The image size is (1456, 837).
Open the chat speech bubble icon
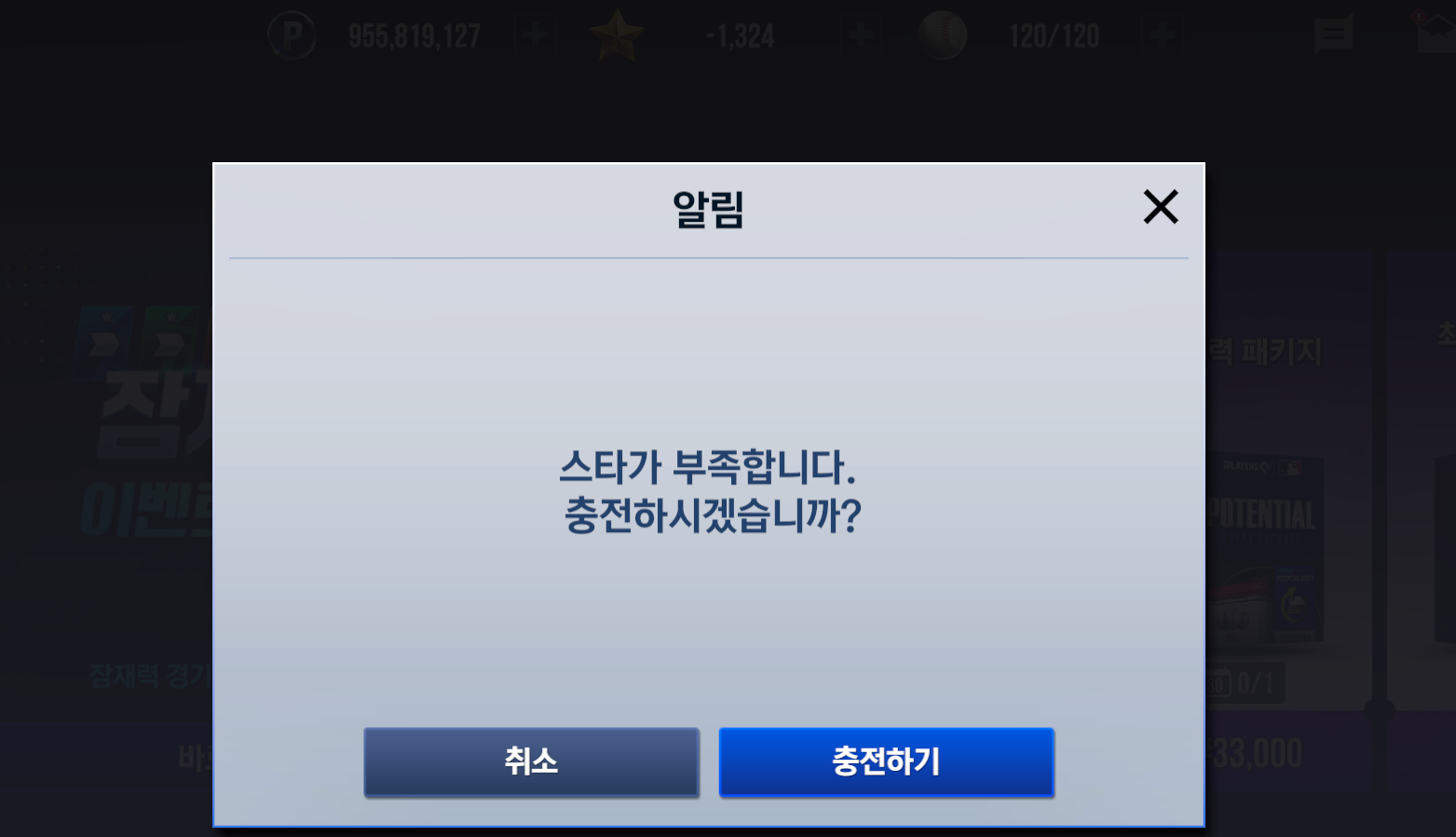pos(1333,35)
